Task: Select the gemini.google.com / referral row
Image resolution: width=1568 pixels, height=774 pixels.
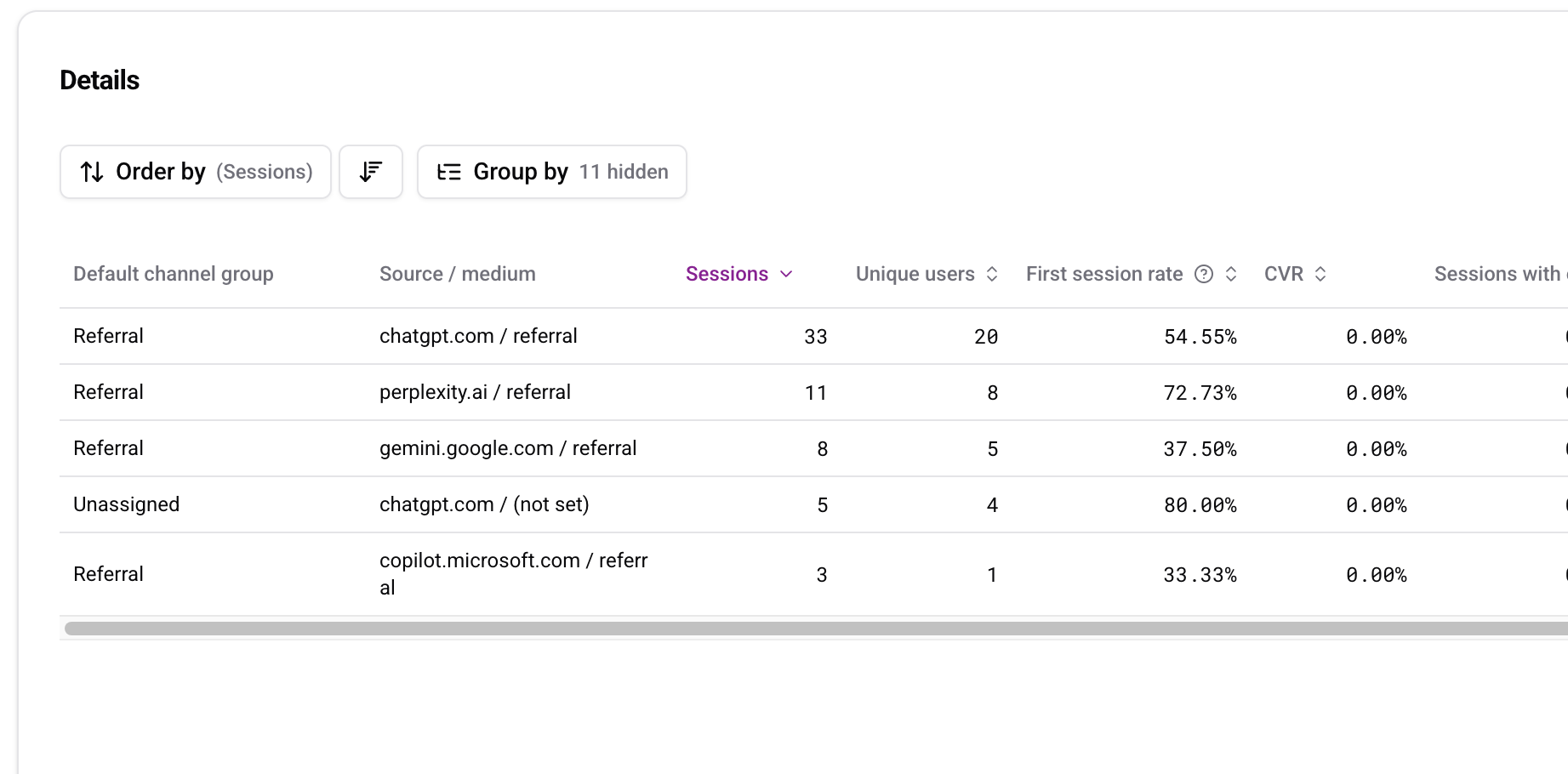Action: pos(813,448)
